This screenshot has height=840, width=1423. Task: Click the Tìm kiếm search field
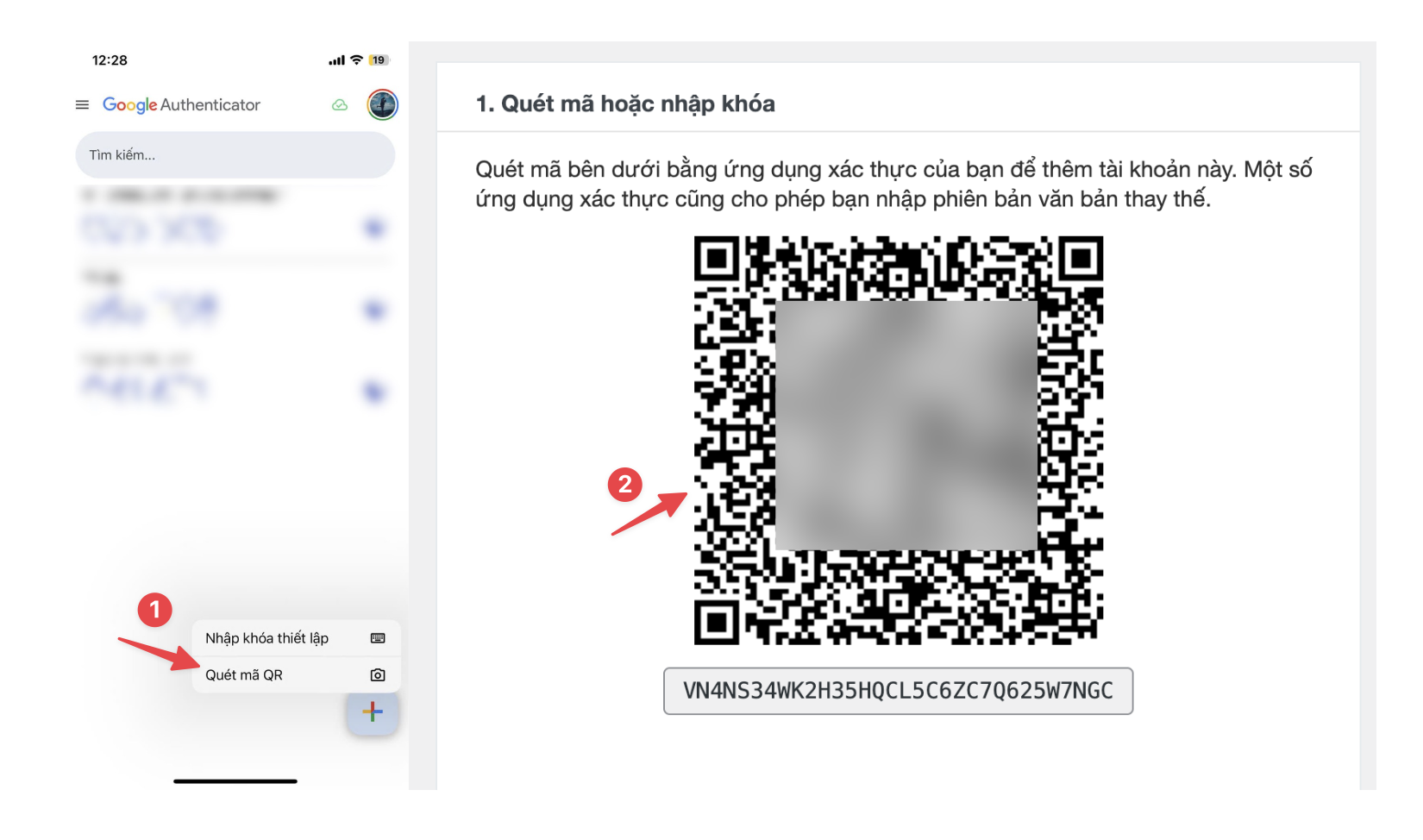(x=235, y=155)
